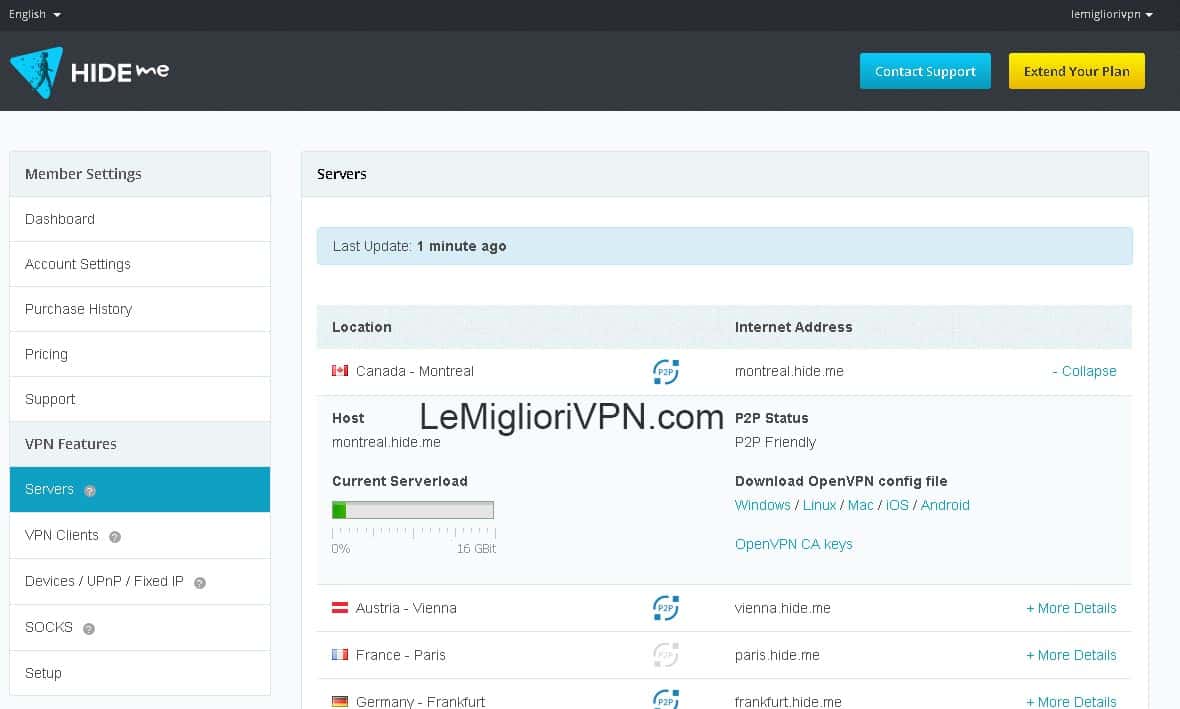Open Account Settings in the sidebar
The image size is (1180, 709).
(x=140, y=264)
